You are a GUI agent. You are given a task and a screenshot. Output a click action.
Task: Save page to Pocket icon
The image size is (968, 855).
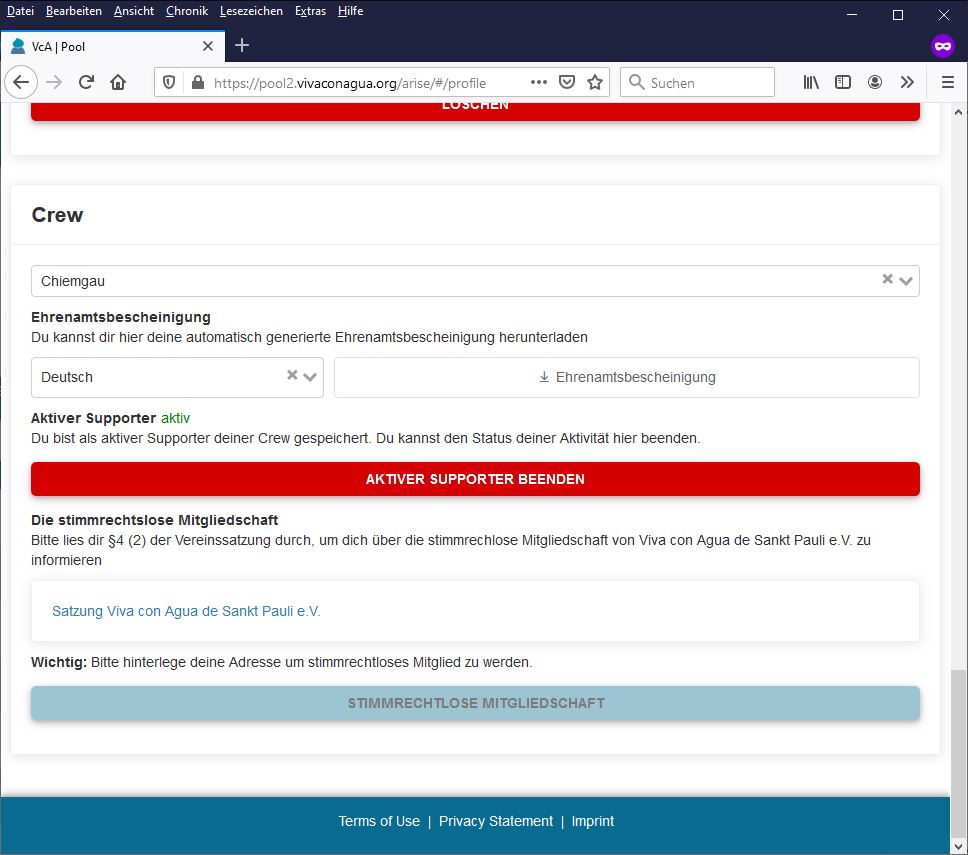567,82
